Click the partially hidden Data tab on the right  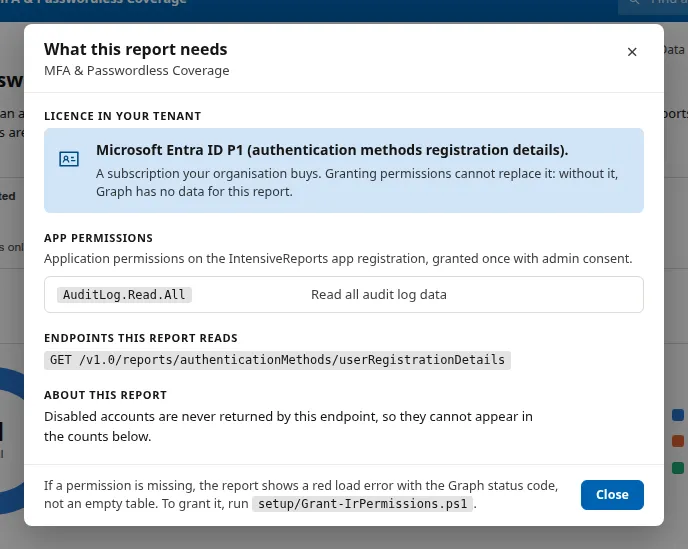pos(674,50)
